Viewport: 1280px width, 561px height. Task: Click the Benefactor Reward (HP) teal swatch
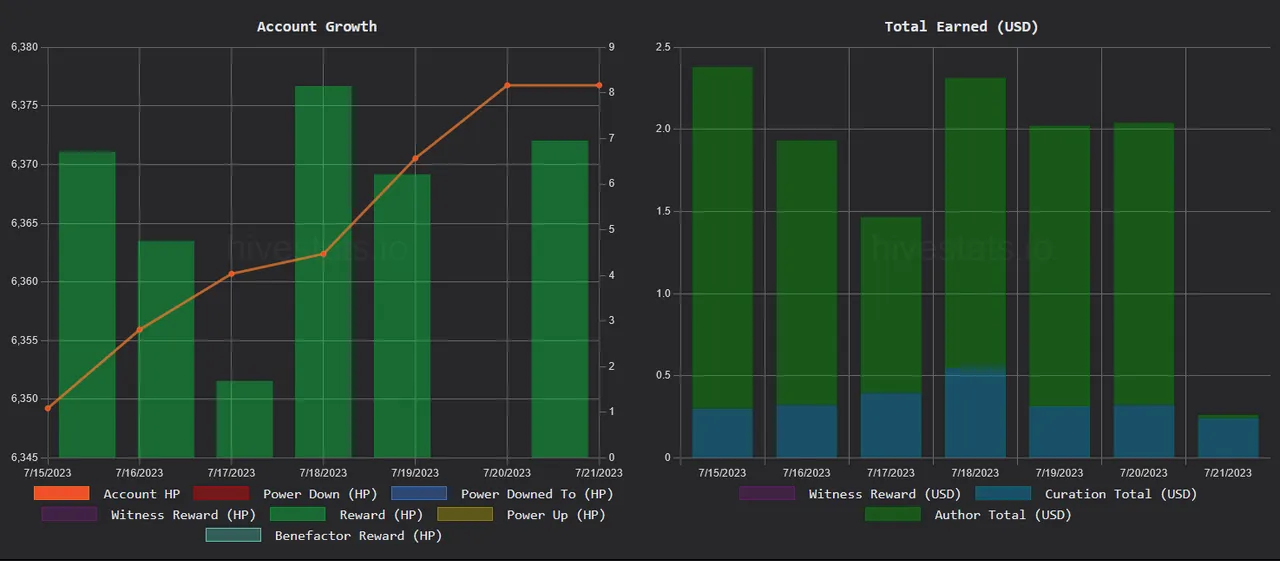point(233,535)
